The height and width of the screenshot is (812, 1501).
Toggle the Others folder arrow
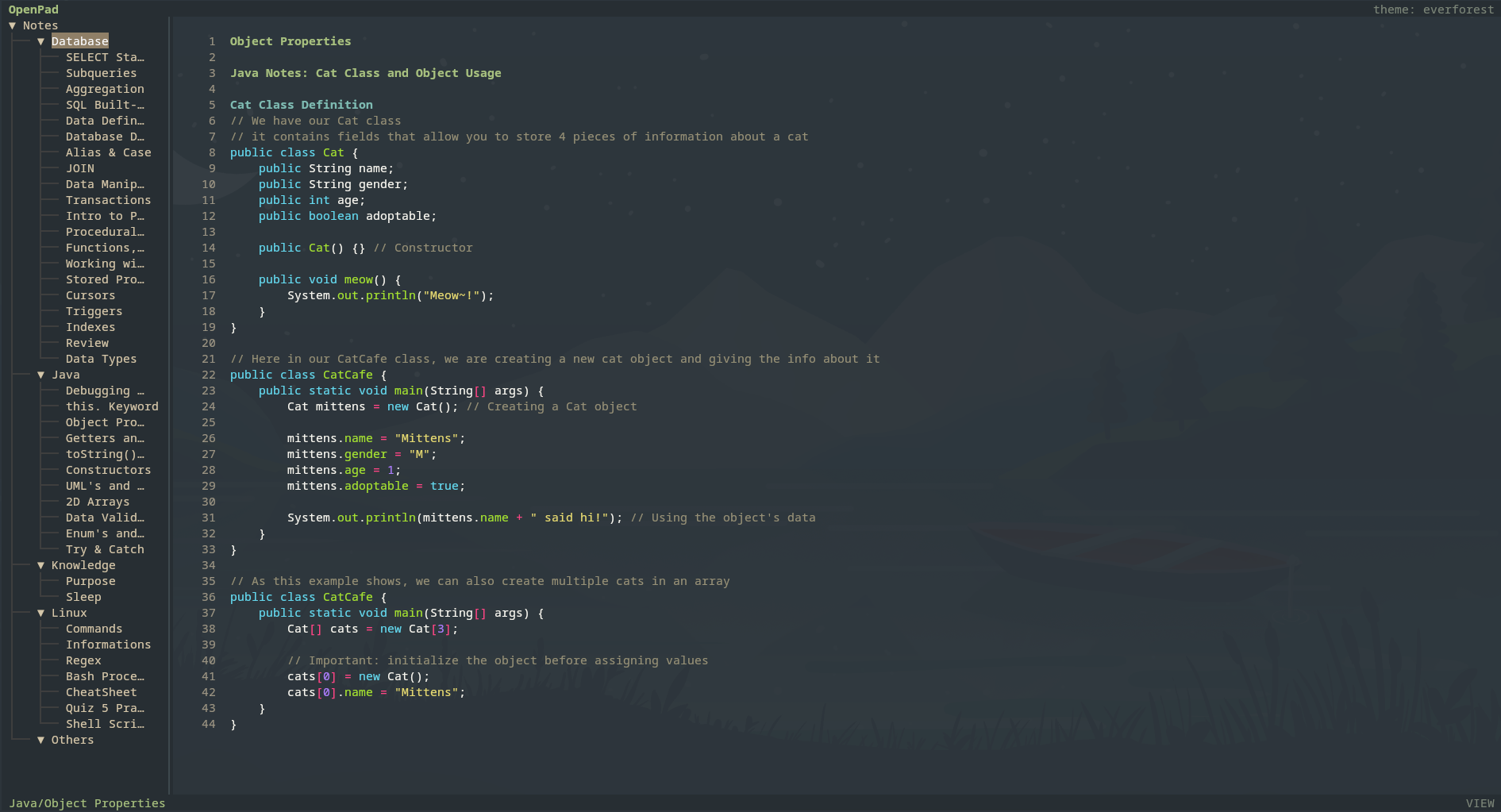tap(40, 740)
